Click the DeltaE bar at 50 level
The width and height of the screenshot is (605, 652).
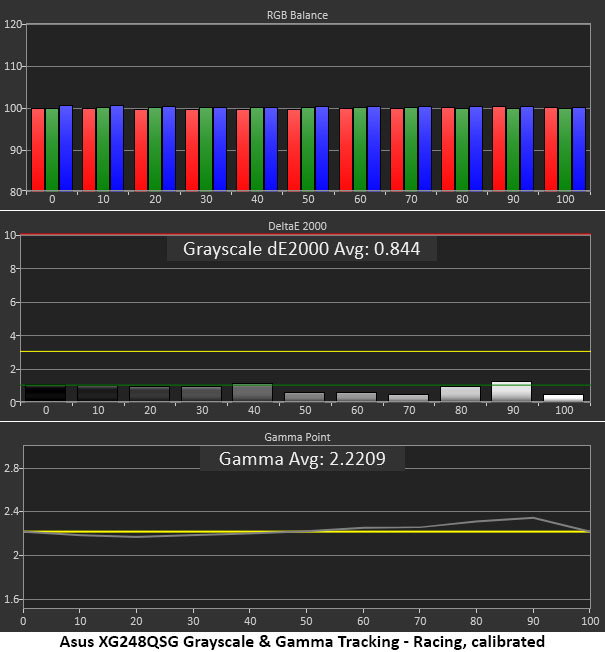[x=304, y=397]
